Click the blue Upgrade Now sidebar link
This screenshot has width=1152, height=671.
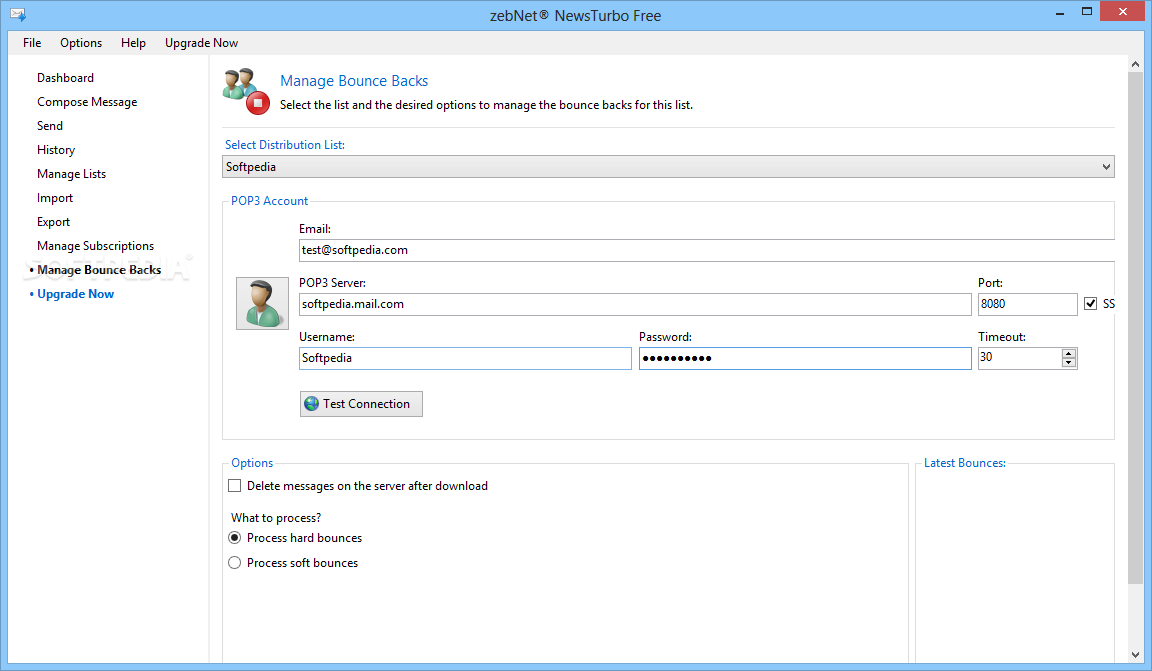[76, 294]
